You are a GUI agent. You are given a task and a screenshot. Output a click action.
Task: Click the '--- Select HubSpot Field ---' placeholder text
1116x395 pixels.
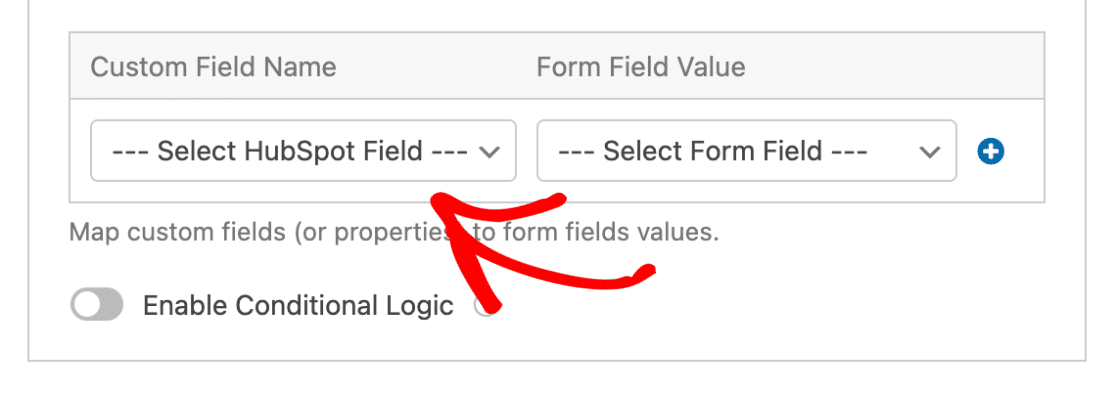[289, 151]
